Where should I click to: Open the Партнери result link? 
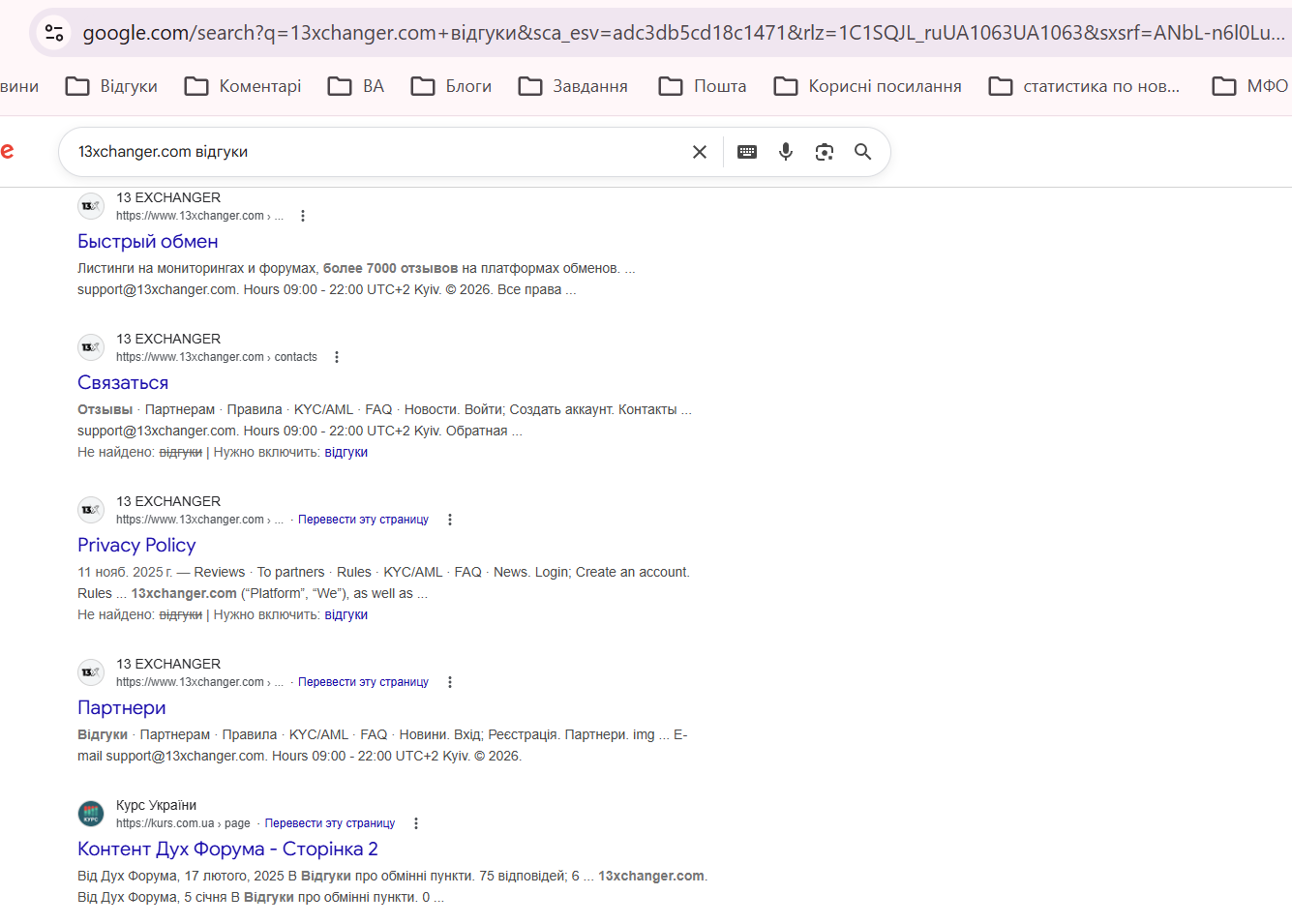click(122, 708)
